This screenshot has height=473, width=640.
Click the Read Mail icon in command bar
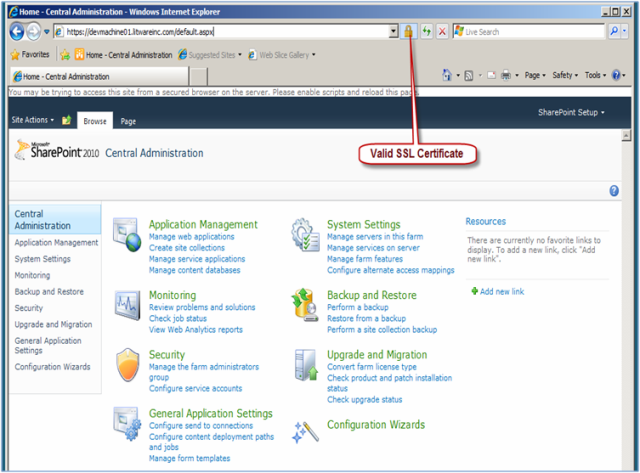pos(492,76)
